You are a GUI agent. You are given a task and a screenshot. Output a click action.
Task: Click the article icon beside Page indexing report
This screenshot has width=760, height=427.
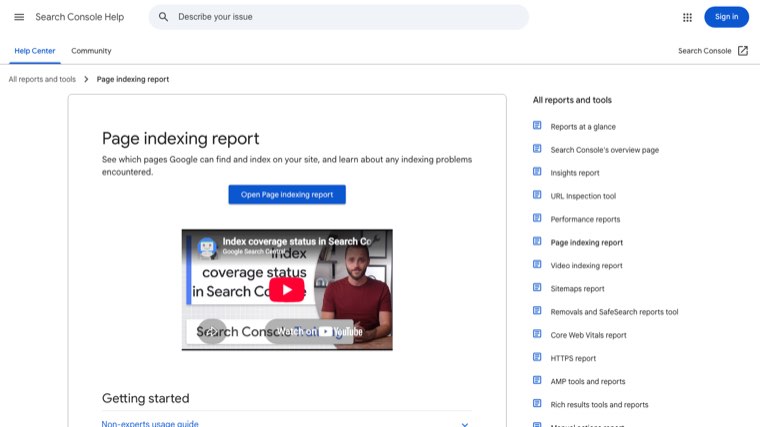pyautogui.click(x=537, y=241)
